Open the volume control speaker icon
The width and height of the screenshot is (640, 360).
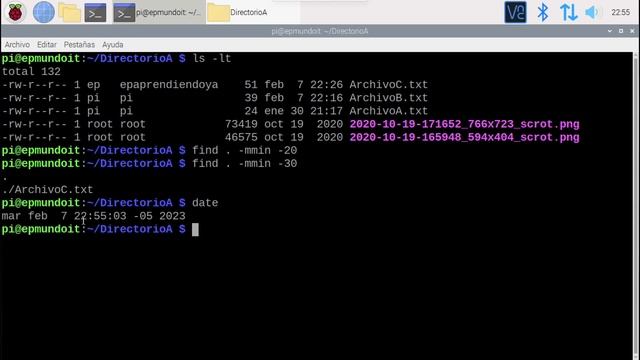click(592, 12)
